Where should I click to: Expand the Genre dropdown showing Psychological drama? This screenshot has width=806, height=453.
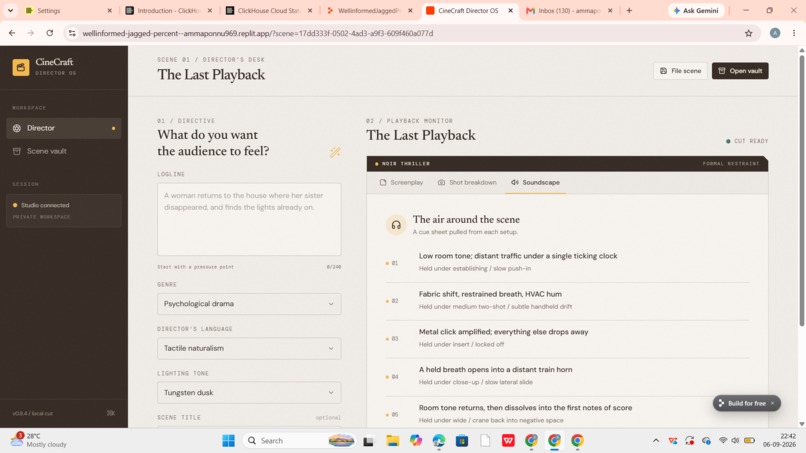pos(249,304)
